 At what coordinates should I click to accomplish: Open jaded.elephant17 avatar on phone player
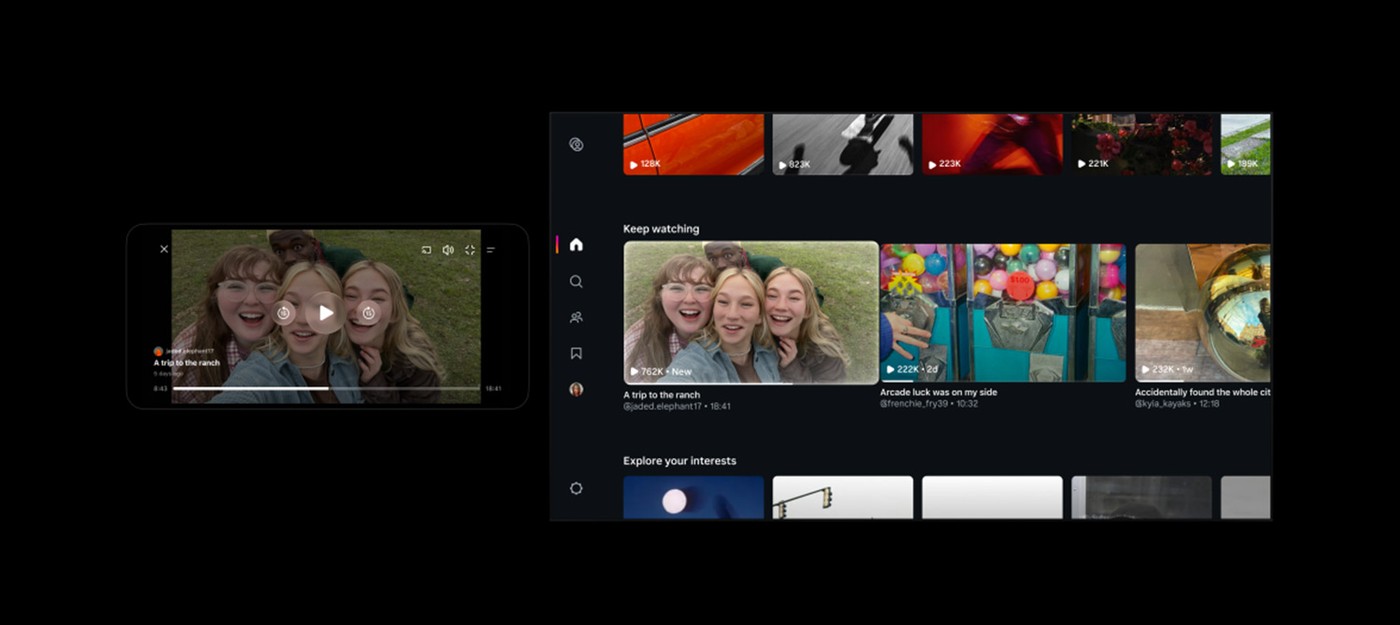click(158, 352)
